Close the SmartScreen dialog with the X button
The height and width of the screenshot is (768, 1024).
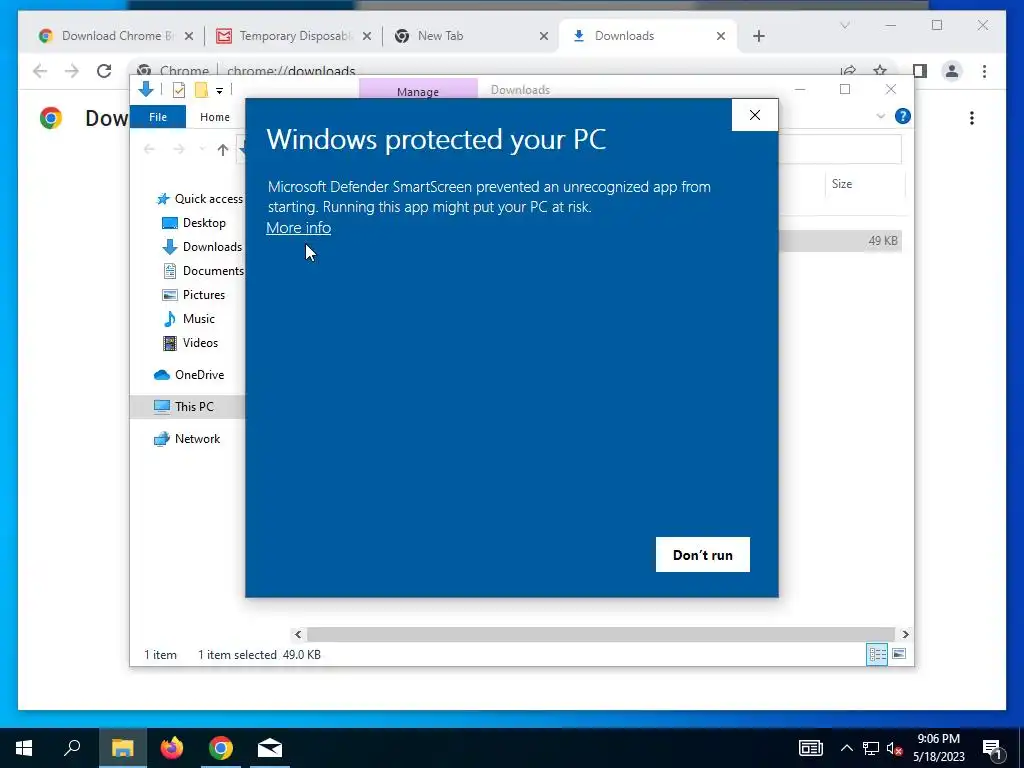[755, 115]
